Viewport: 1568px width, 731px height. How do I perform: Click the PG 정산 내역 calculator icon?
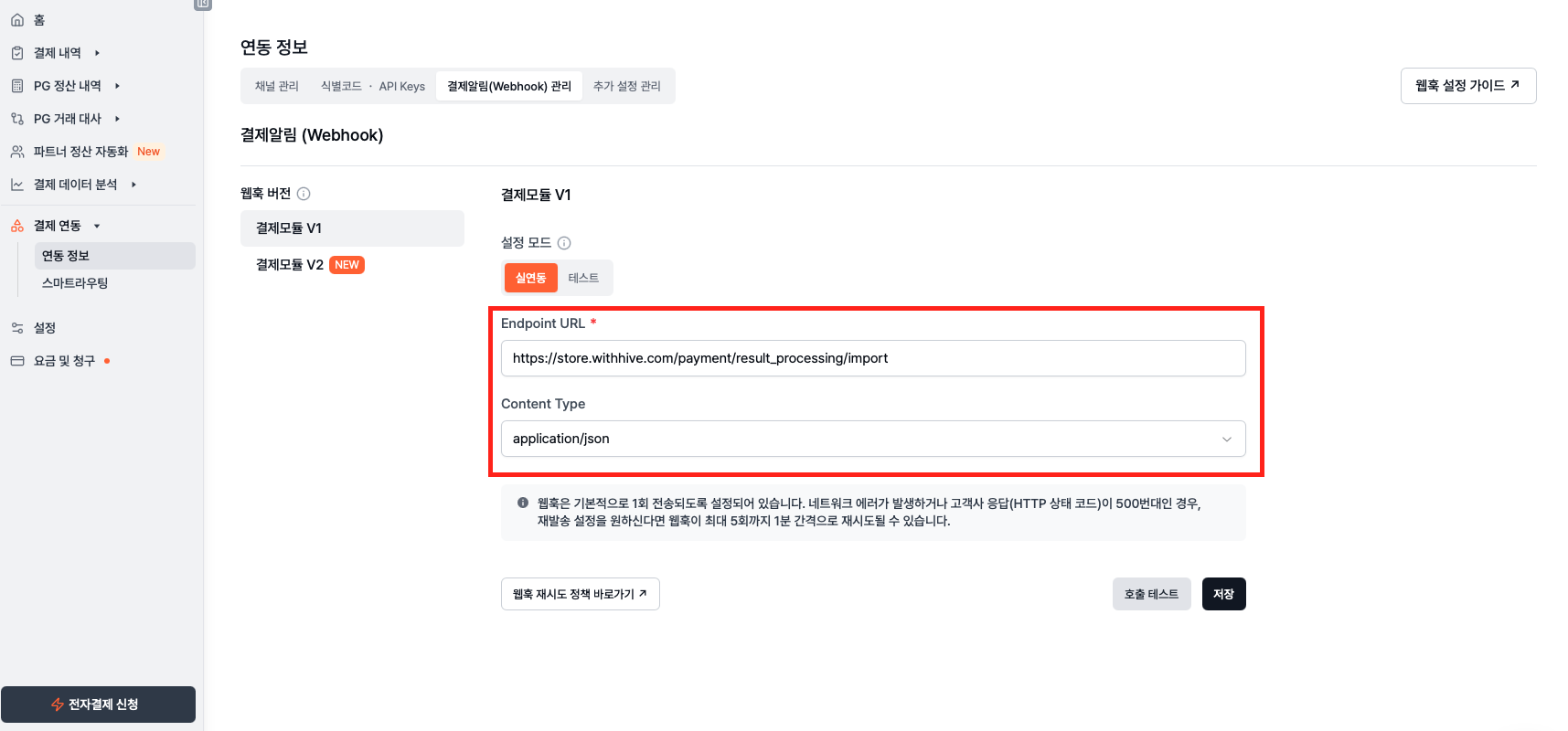(17, 86)
